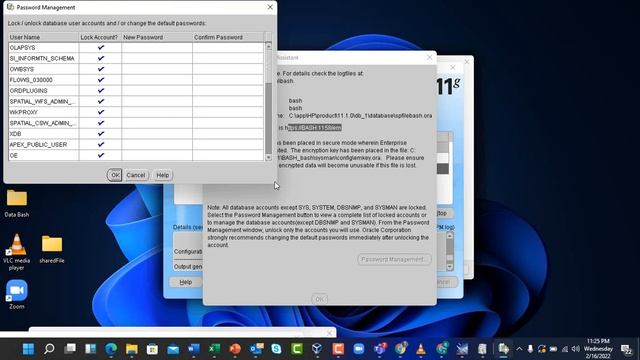The width and height of the screenshot is (640, 360).
Task: Open the Windows Start menu
Action: 29,349
